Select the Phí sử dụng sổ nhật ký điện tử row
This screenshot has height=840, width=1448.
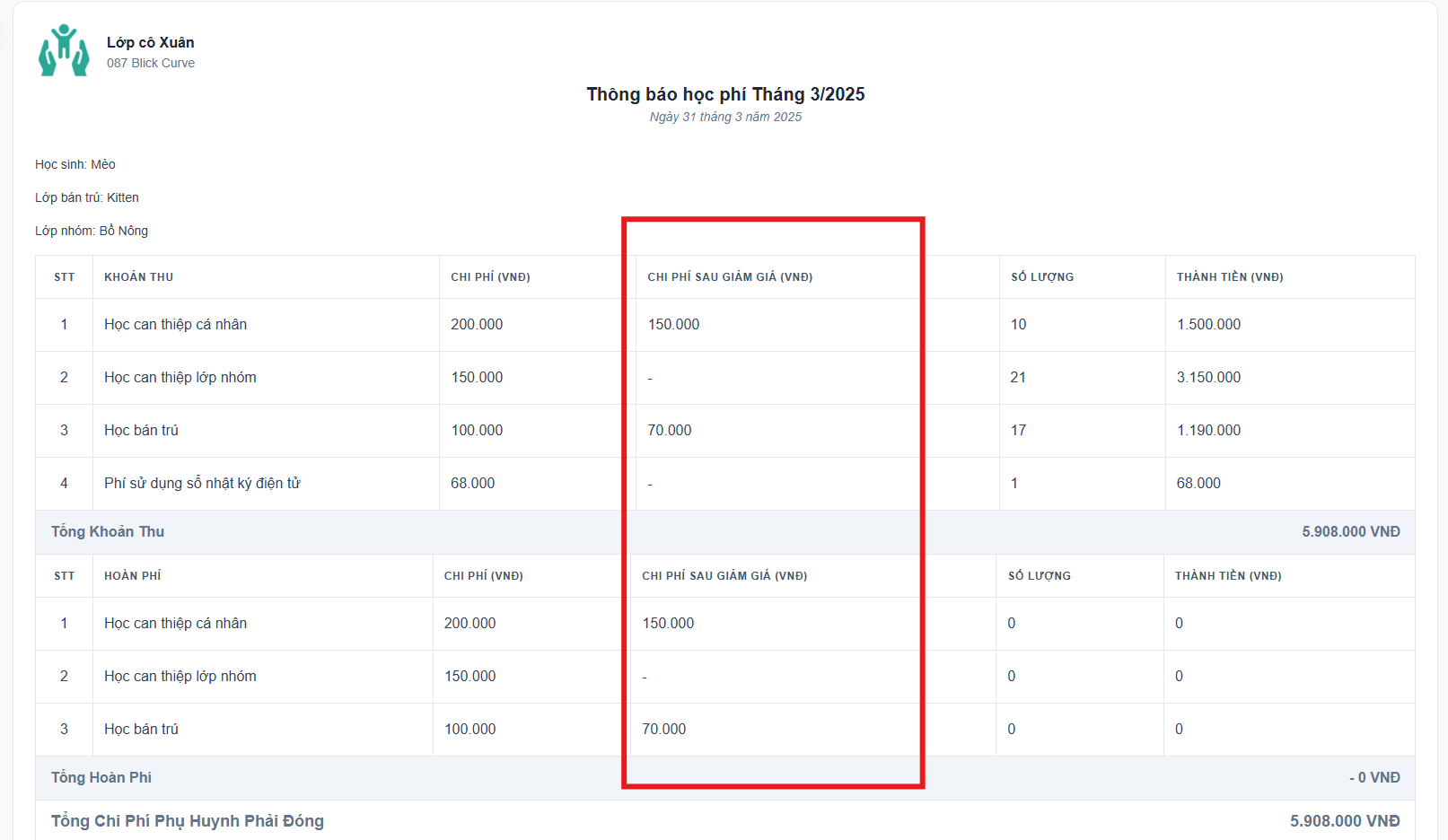[x=202, y=484]
